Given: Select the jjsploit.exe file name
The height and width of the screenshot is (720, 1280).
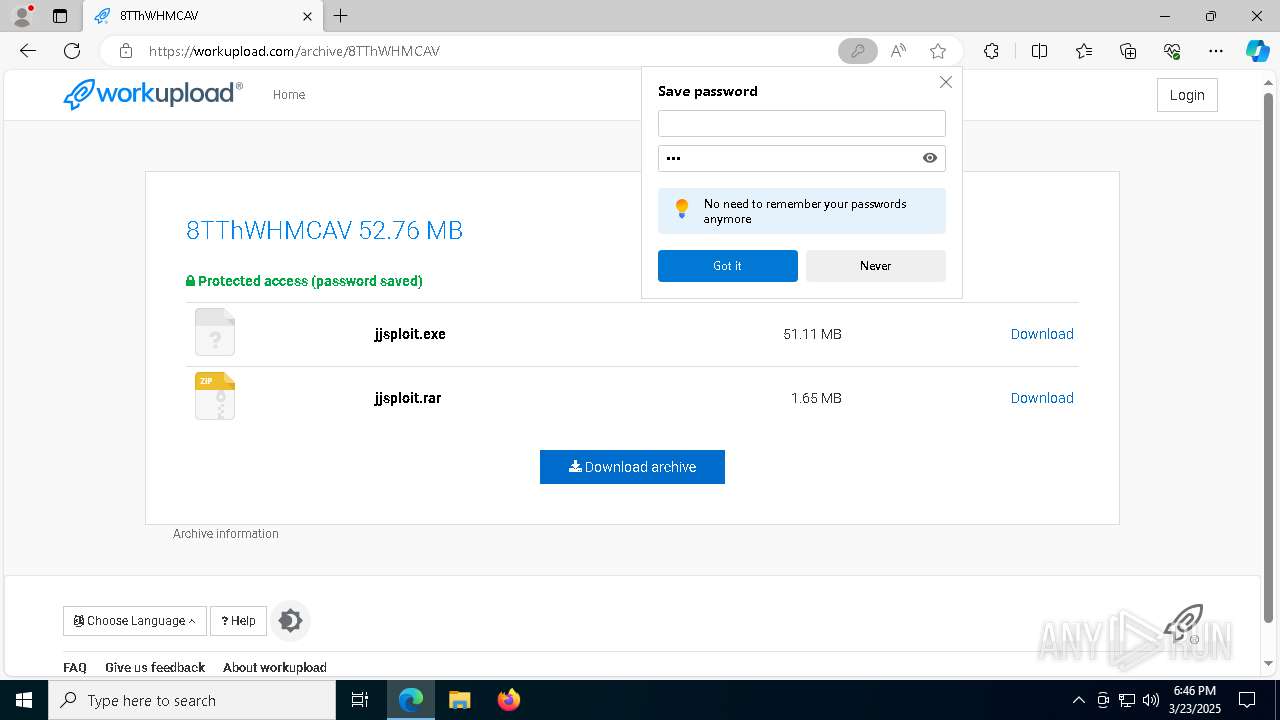Looking at the screenshot, I should pos(410,334).
